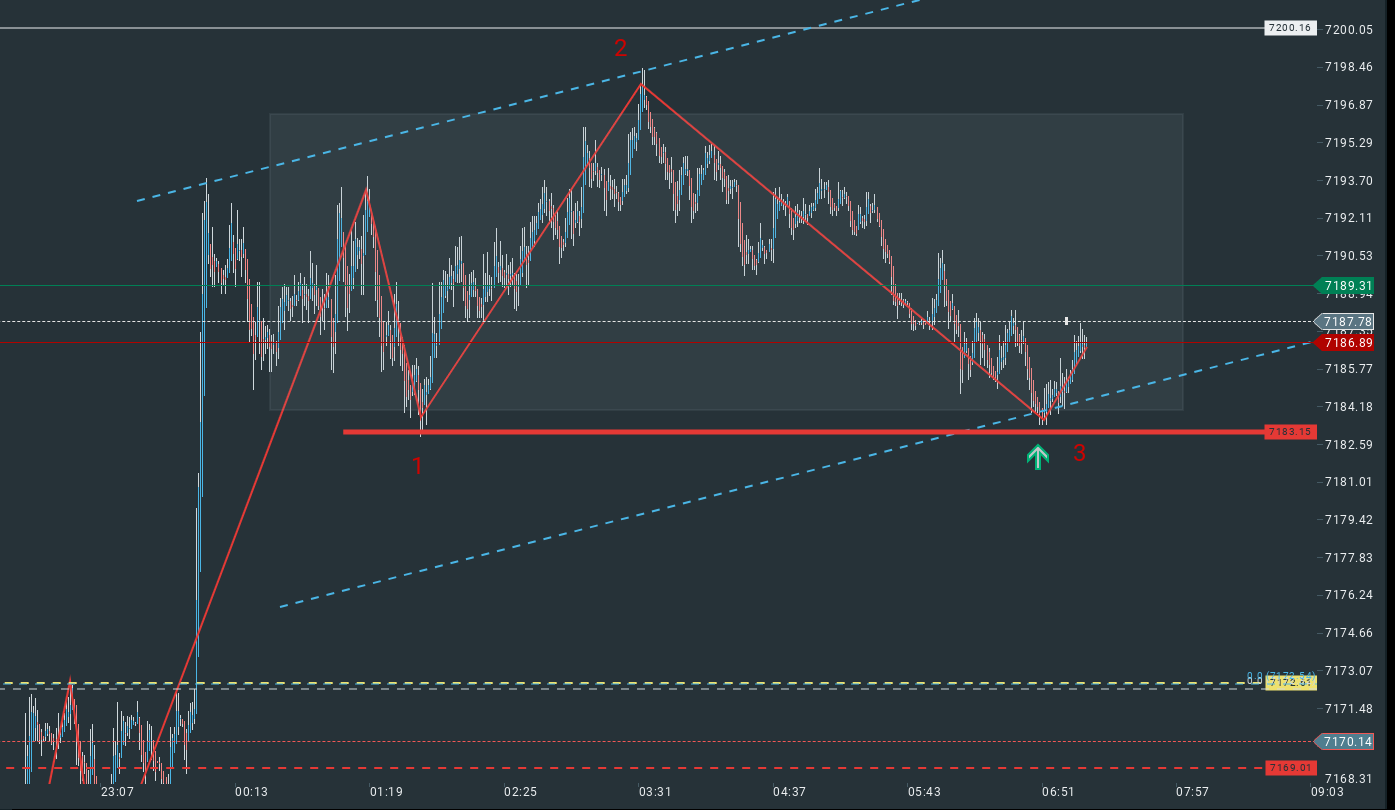Click the green 7189.31 price tag
1395x810 pixels.
click(1346, 285)
